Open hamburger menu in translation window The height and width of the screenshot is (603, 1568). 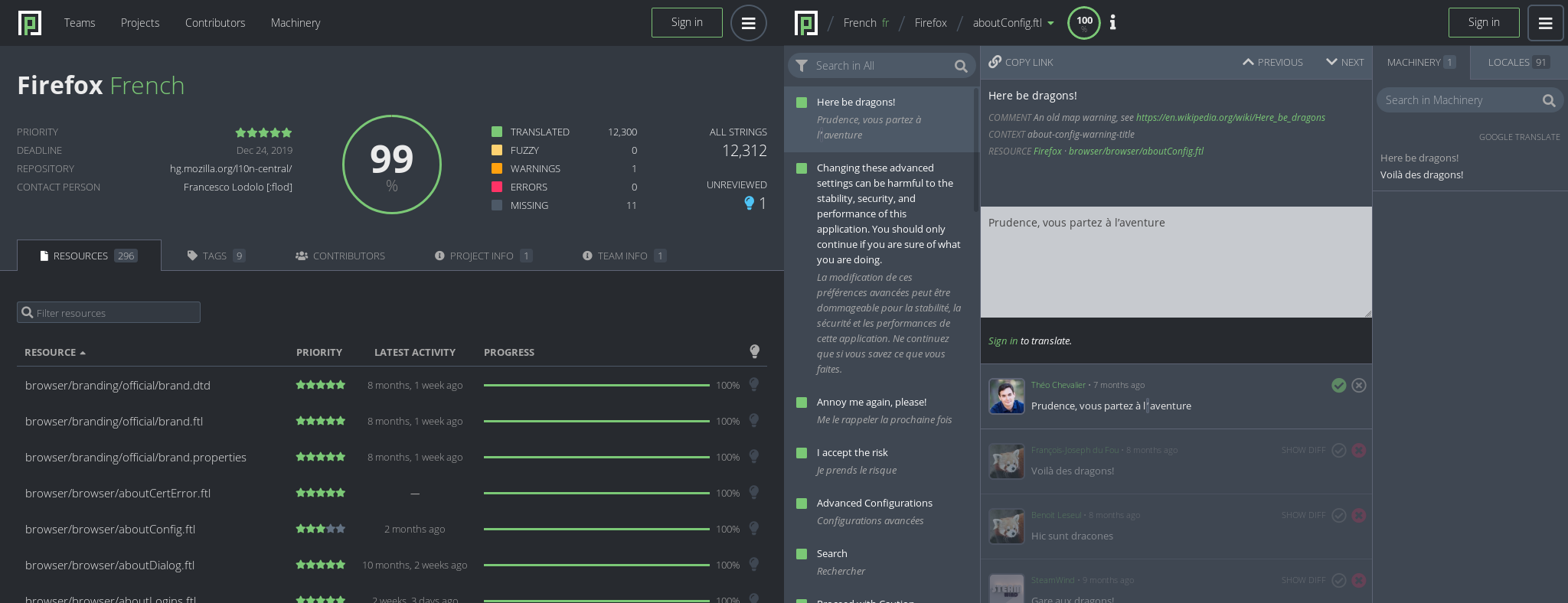[1545, 23]
